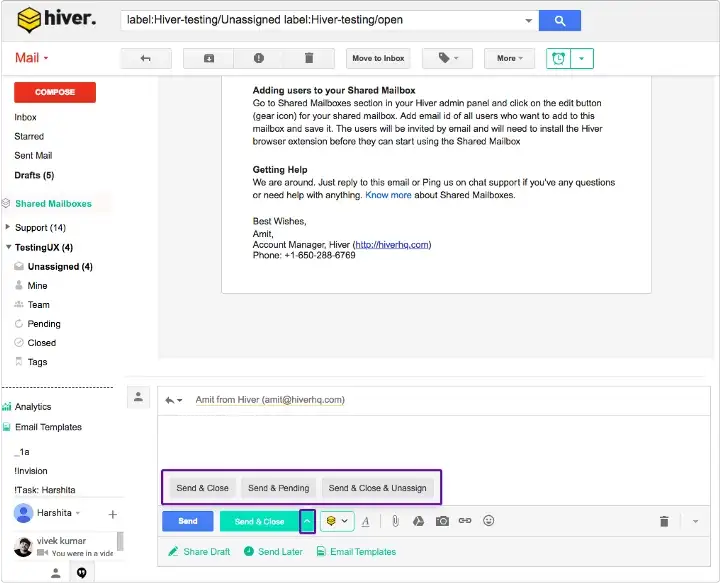Open the Inbox folder
Image resolution: width=720 pixels, height=583 pixels.
click(x=25, y=117)
